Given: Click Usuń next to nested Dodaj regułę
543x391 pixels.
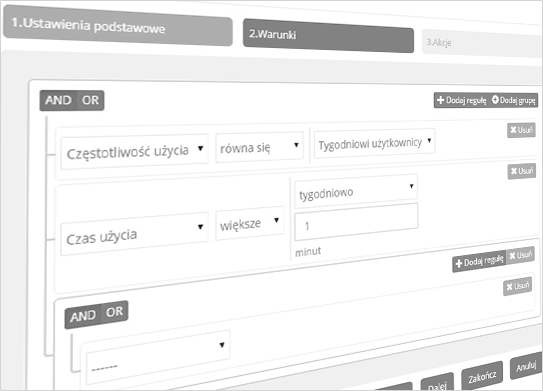Looking at the screenshot, I should (x=520, y=256).
